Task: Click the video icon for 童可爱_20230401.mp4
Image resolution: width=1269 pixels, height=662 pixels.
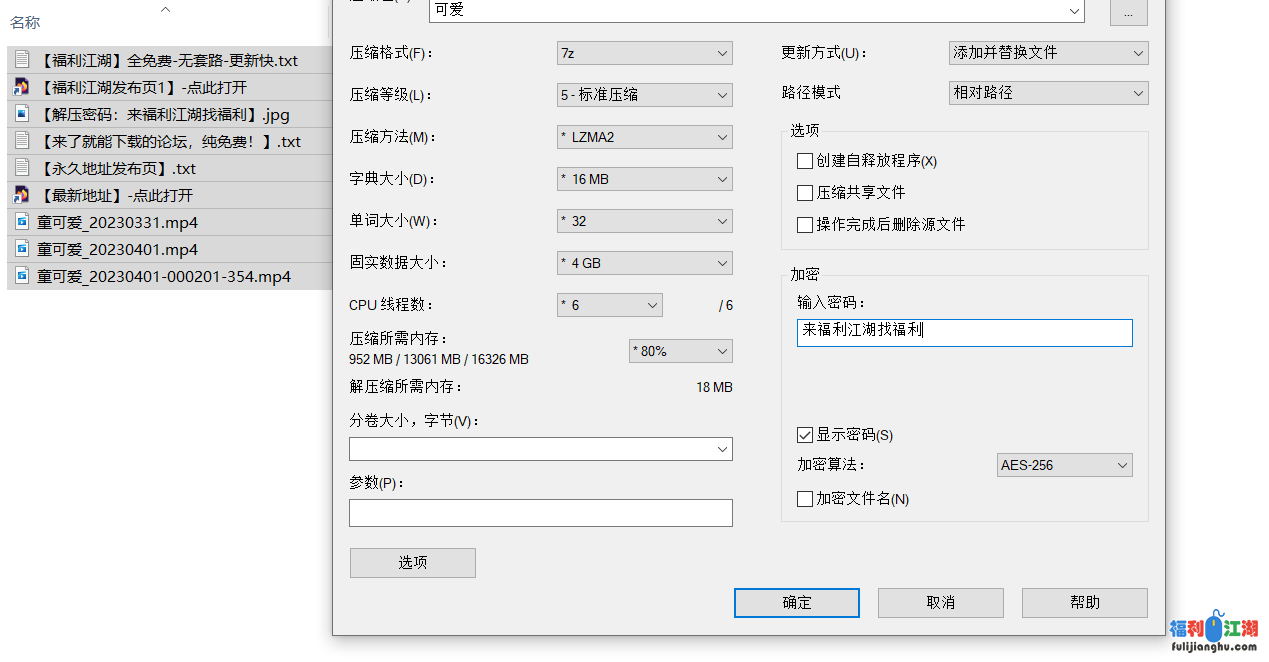Action: [x=21, y=249]
